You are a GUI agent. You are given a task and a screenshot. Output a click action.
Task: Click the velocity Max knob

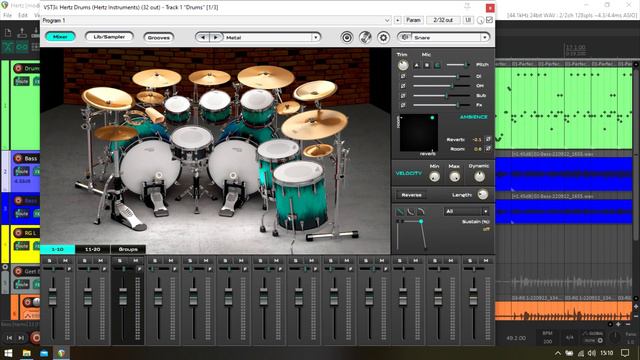coord(454,176)
